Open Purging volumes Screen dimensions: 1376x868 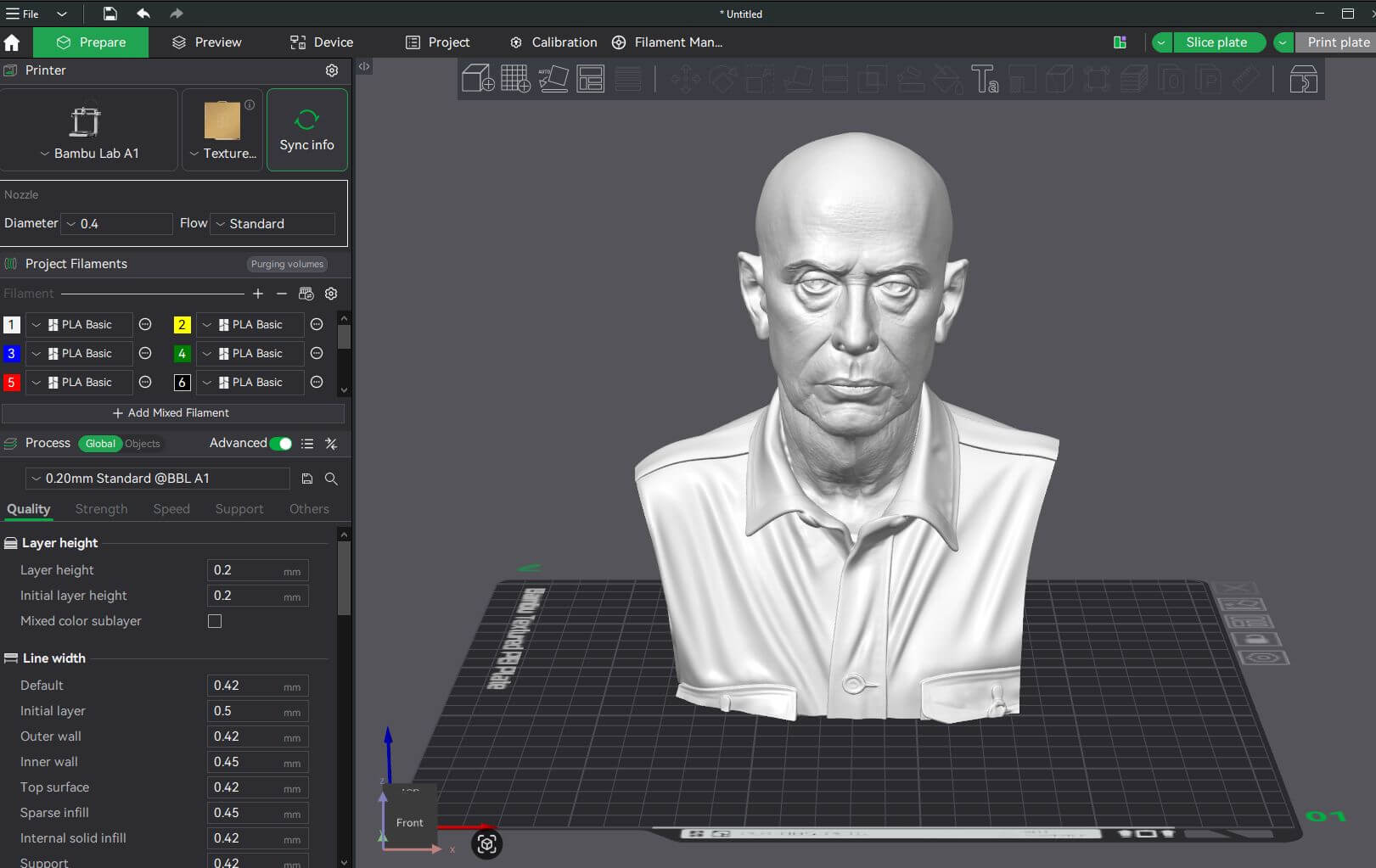(287, 264)
